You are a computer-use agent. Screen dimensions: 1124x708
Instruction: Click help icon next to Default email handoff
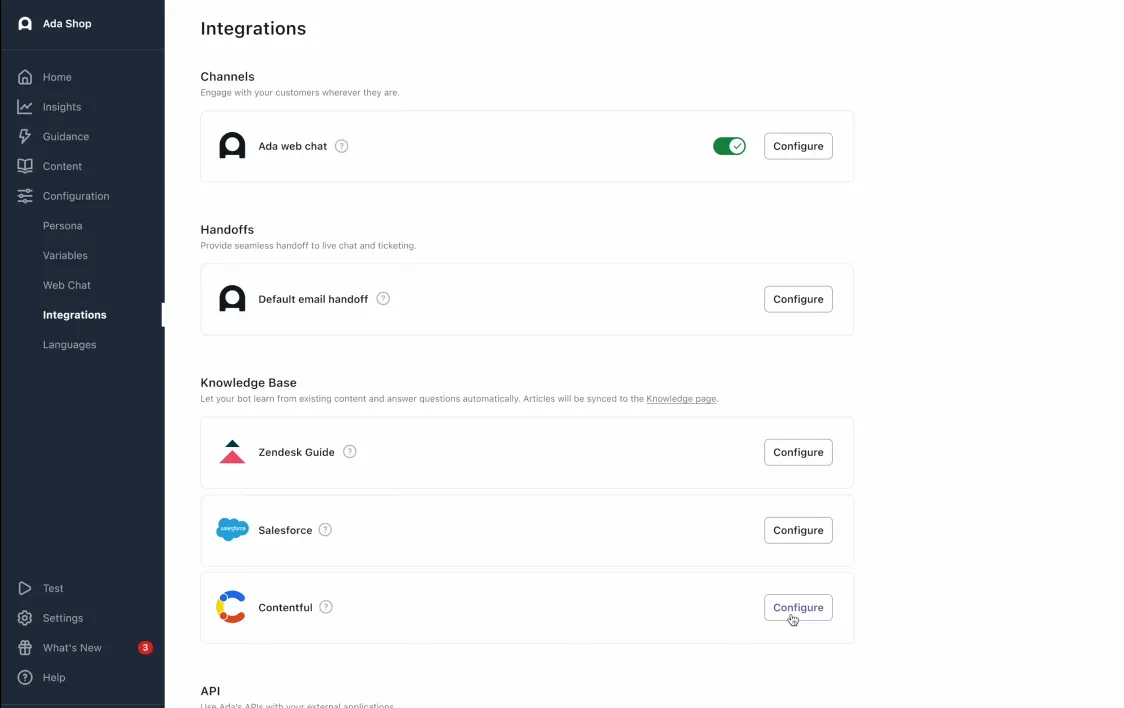[x=384, y=299]
